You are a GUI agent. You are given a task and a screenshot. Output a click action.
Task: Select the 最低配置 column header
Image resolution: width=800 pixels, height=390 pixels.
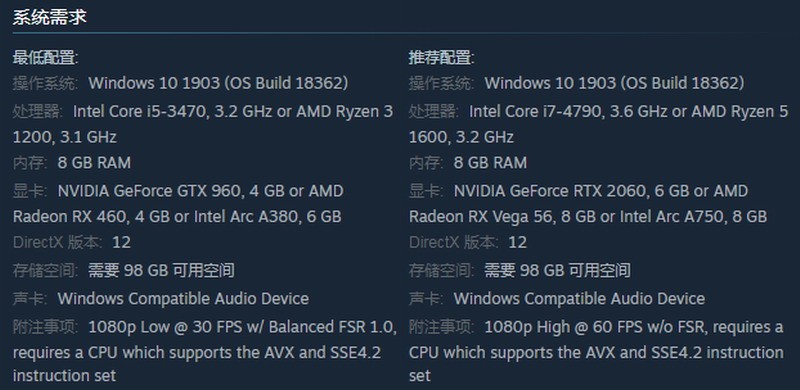point(45,58)
